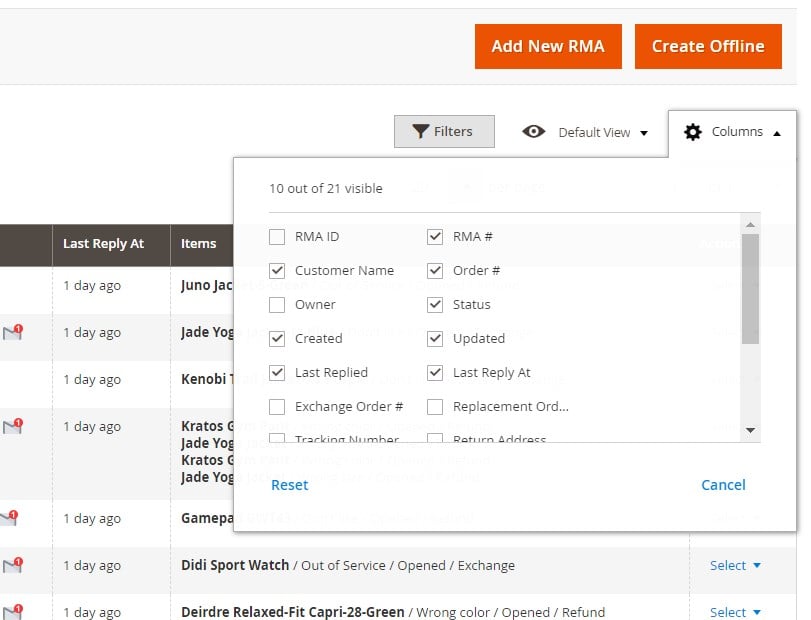This screenshot has height=620, width=811.
Task: Click the columns list scrollbar thumb
Action: [750, 289]
